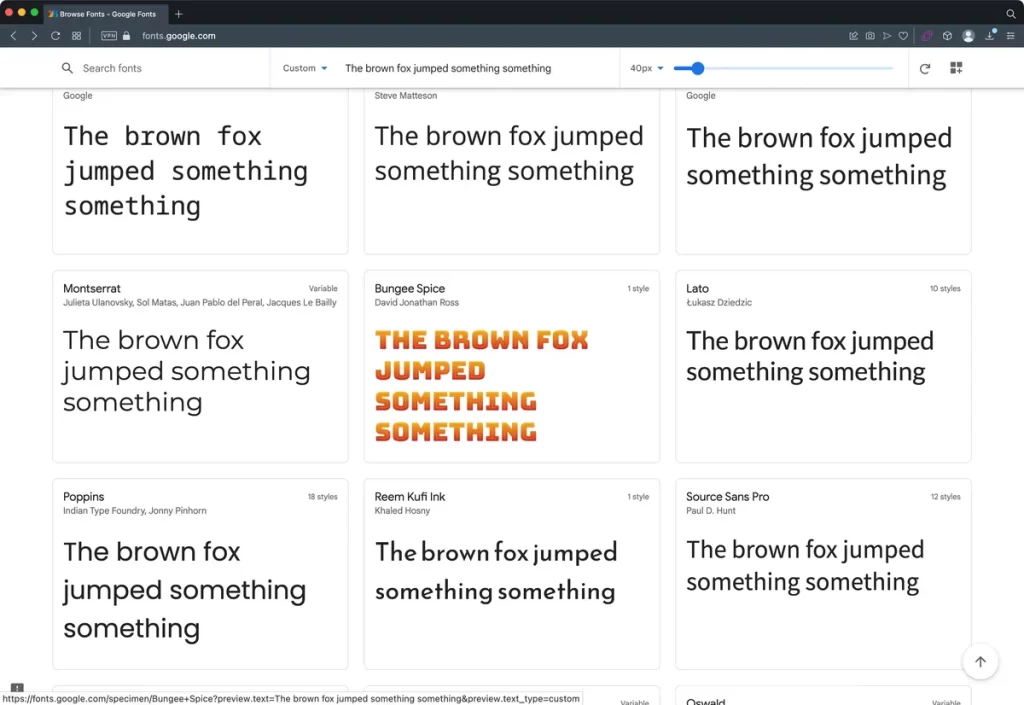This screenshot has height=705, width=1024.
Task: Click the Montserrat preview sample text
Action: click(x=186, y=371)
